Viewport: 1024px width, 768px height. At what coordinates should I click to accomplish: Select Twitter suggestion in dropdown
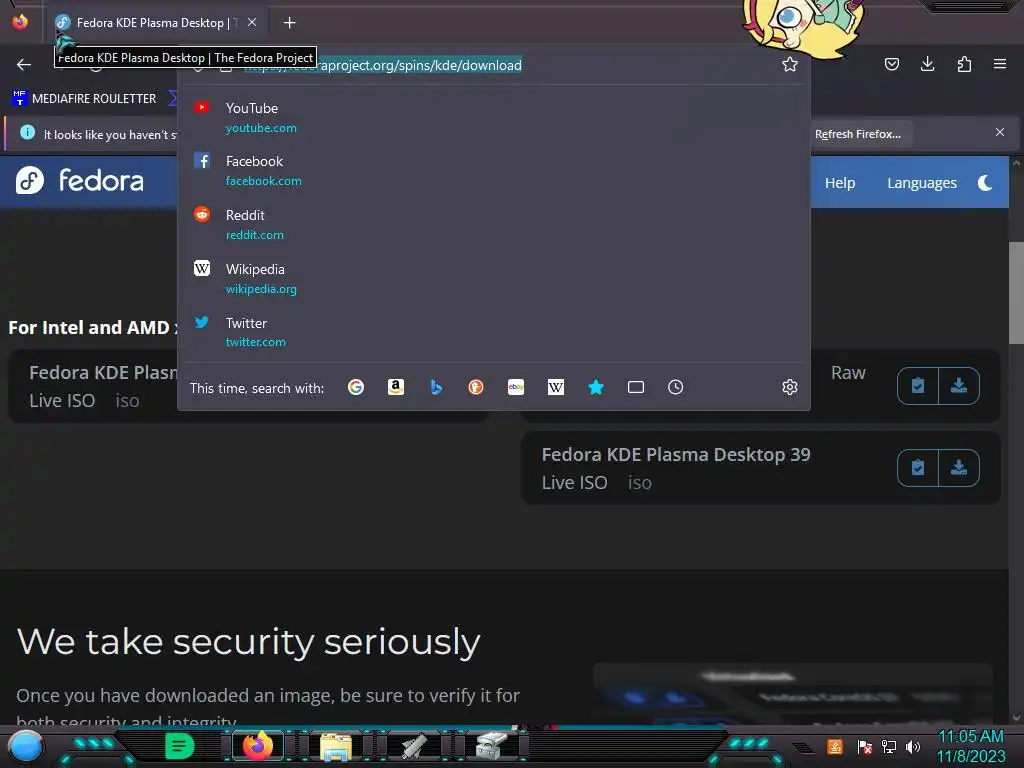494,332
